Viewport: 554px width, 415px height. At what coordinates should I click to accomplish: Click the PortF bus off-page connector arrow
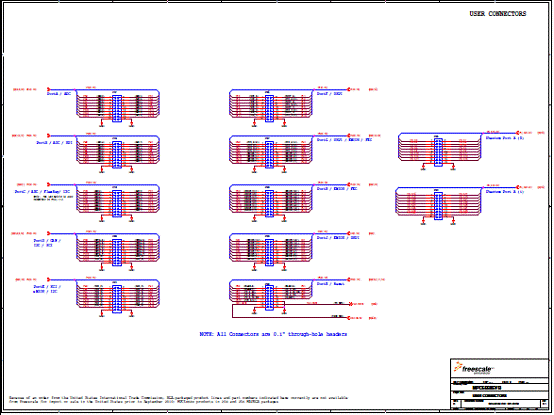tap(349, 90)
